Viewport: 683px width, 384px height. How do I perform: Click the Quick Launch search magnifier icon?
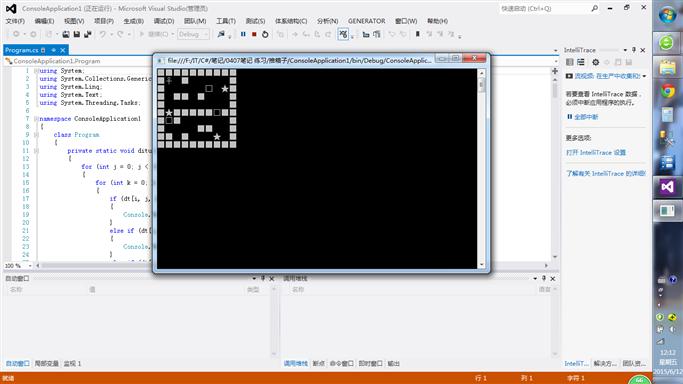(x=595, y=8)
